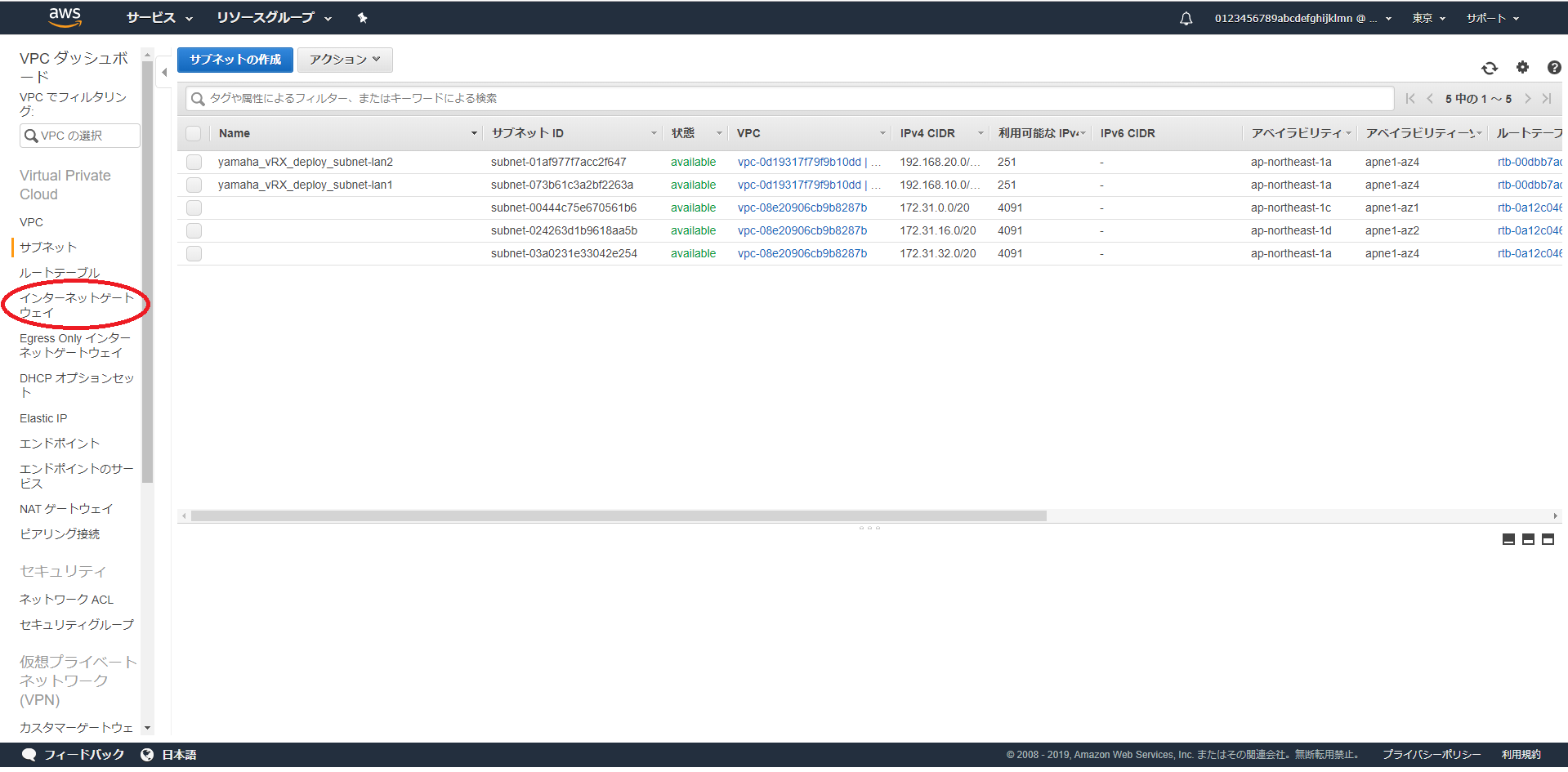
Task: Toggle the select-all checkbox in header
Action: coord(194,133)
